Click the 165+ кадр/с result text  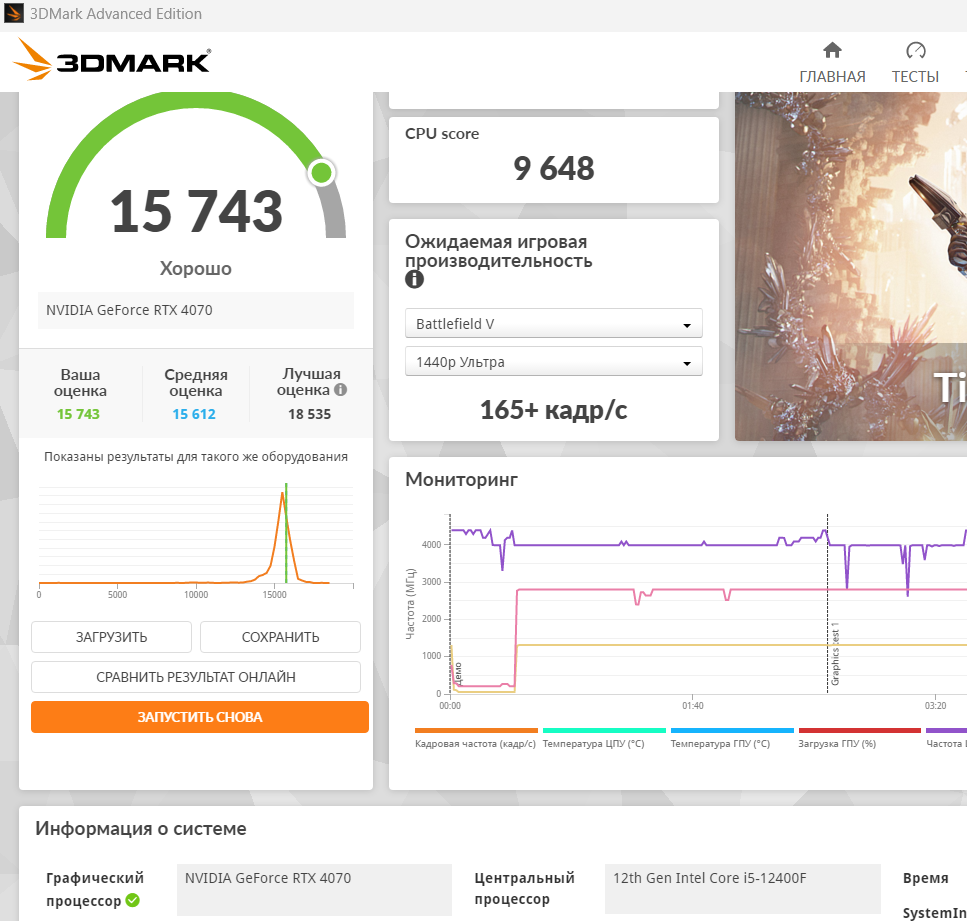coord(553,410)
